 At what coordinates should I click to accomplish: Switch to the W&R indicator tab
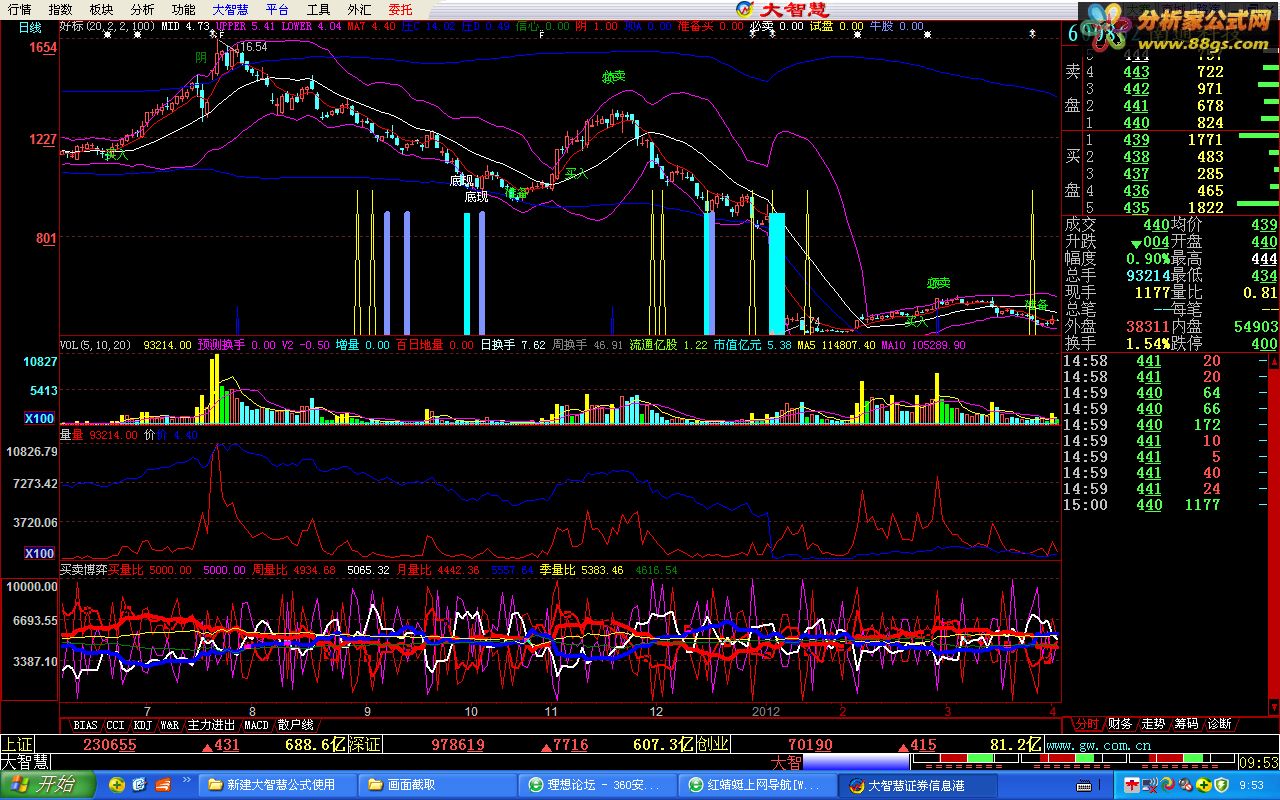170,724
